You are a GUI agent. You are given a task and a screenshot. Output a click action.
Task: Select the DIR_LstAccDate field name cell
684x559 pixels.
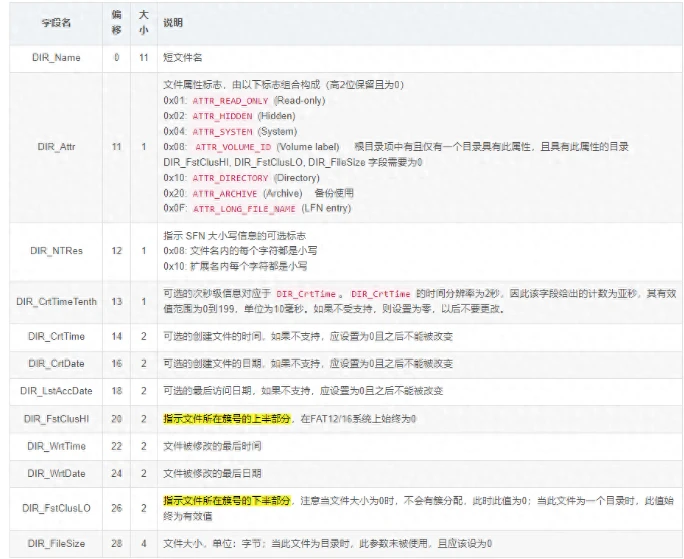coord(59,392)
